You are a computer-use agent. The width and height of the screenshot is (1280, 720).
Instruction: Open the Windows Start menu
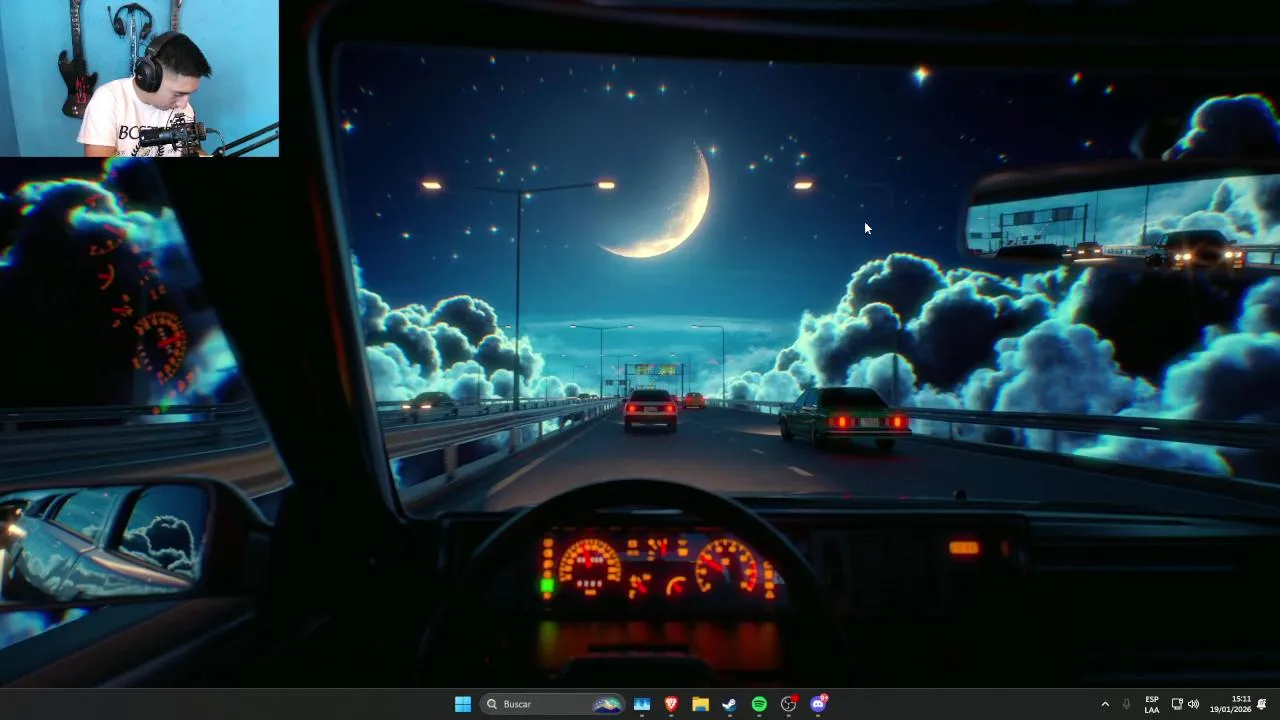463,704
